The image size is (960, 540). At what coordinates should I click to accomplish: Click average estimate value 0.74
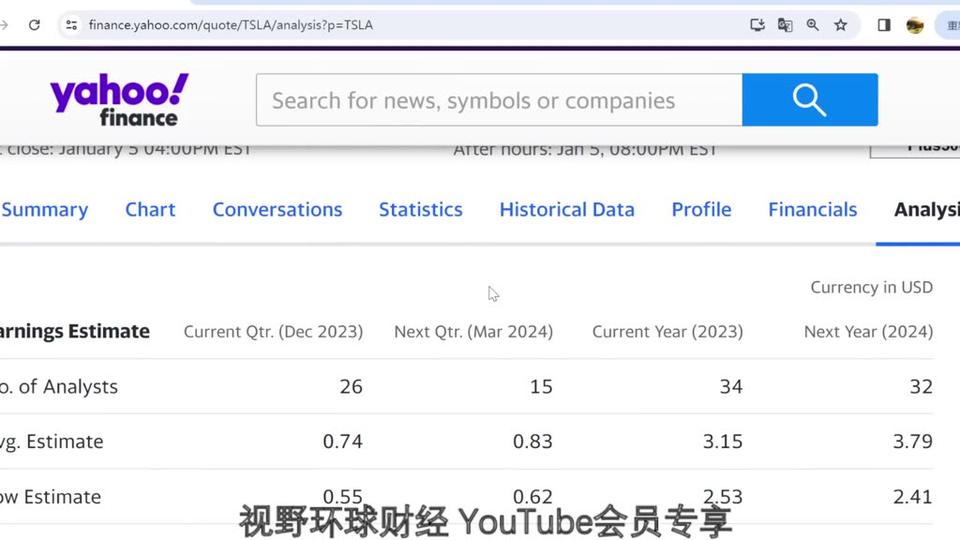click(x=343, y=442)
